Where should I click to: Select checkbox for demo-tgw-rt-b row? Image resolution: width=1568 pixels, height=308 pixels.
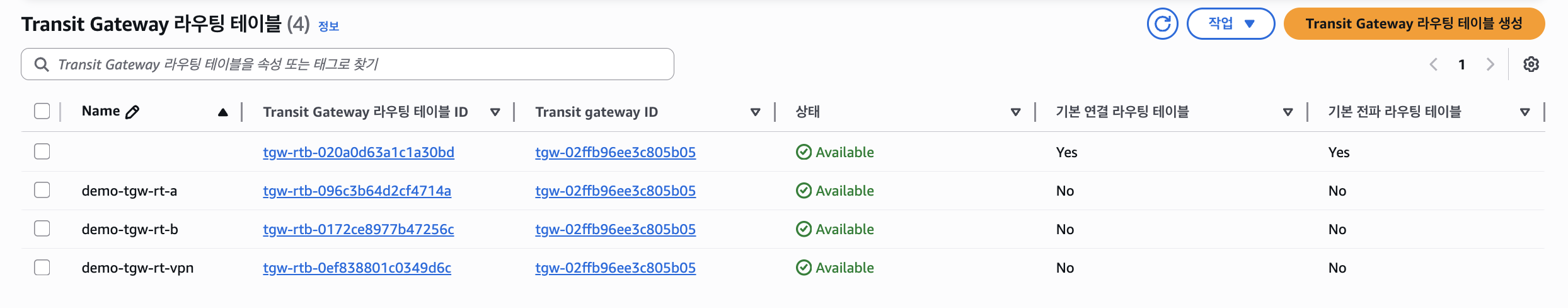[42, 228]
